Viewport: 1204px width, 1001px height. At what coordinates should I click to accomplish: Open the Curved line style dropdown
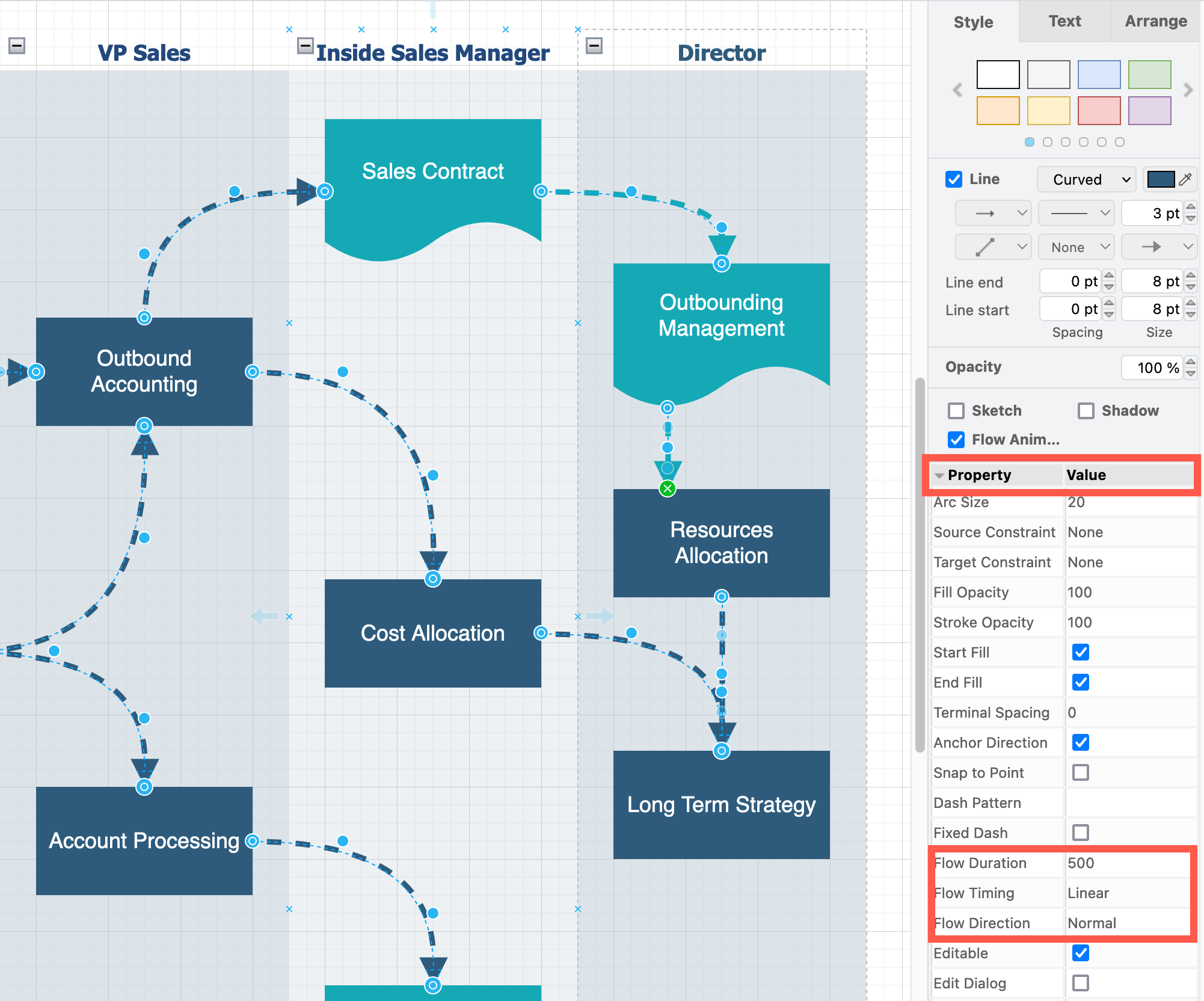point(1086,179)
